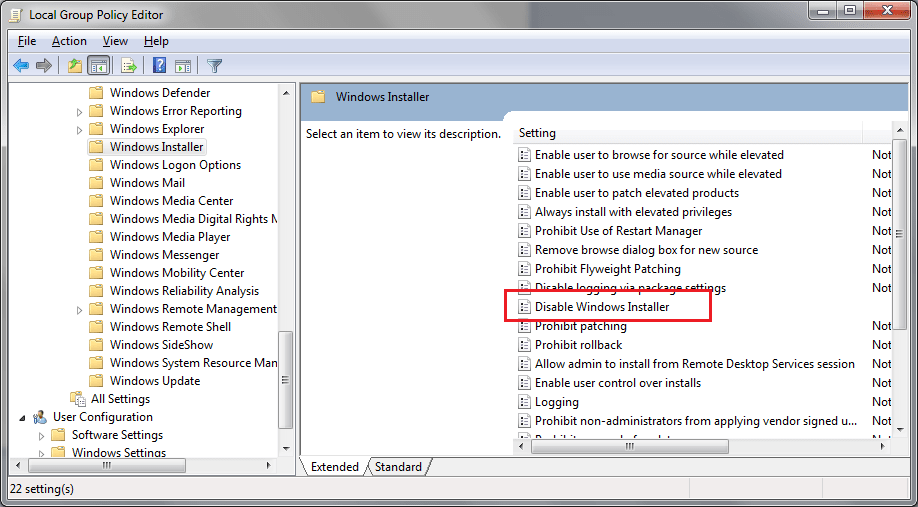Click the All Settings icon in the tree
918x507 pixels.
click(78, 399)
